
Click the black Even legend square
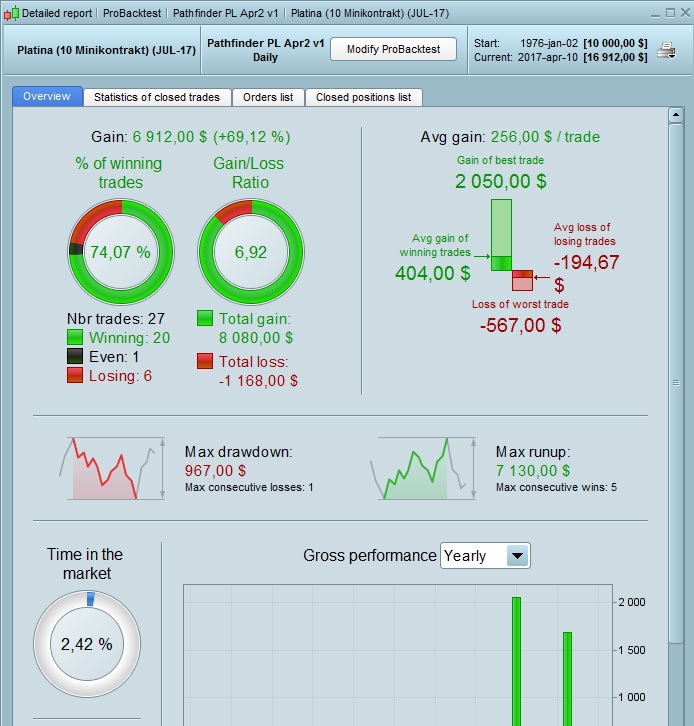(x=75, y=356)
